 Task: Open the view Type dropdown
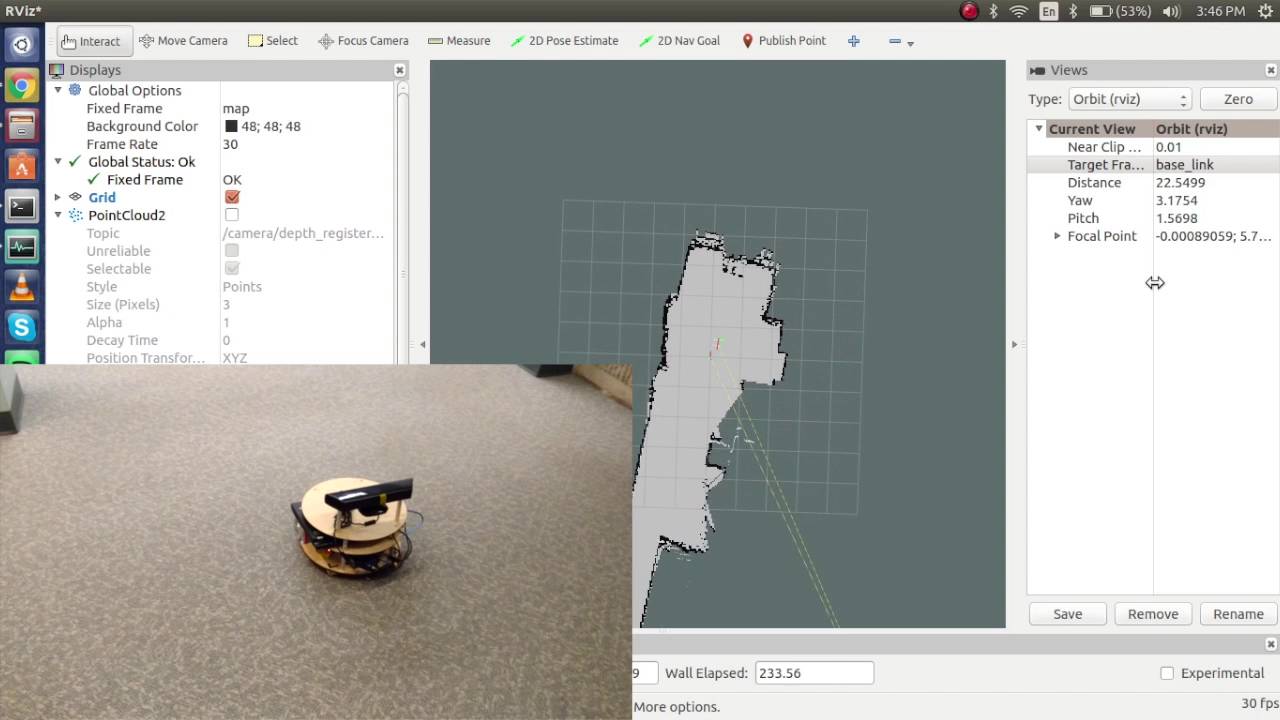click(x=1128, y=99)
